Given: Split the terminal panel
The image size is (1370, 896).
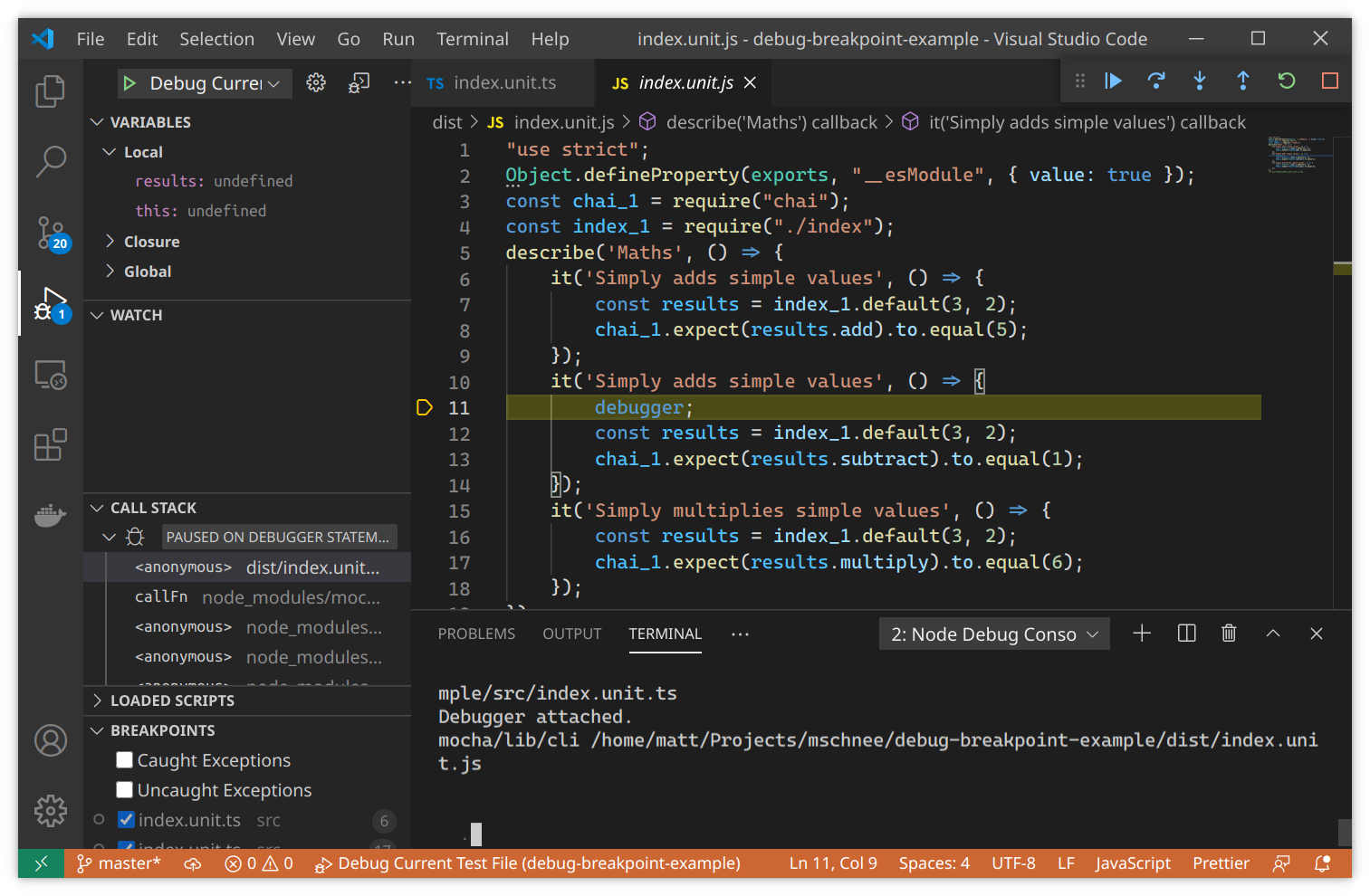Looking at the screenshot, I should [x=1186, y=634].
